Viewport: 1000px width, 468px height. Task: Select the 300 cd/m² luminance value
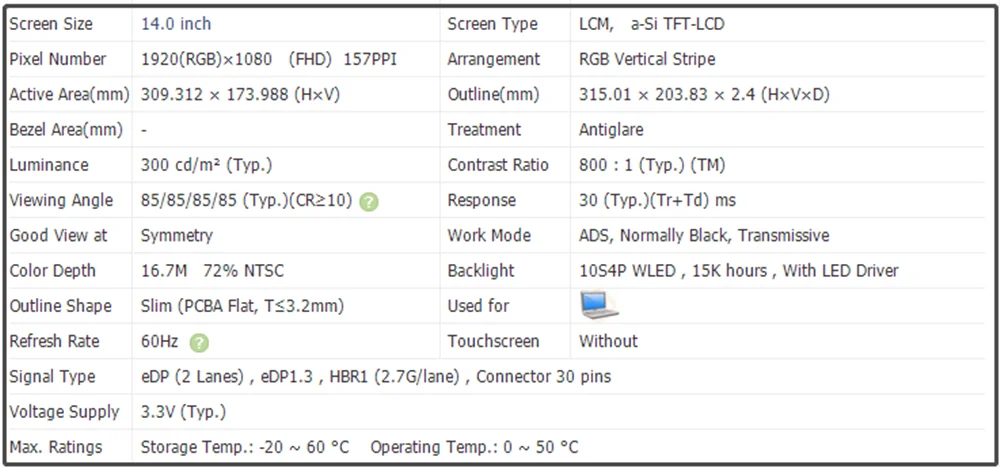point(206,165)
